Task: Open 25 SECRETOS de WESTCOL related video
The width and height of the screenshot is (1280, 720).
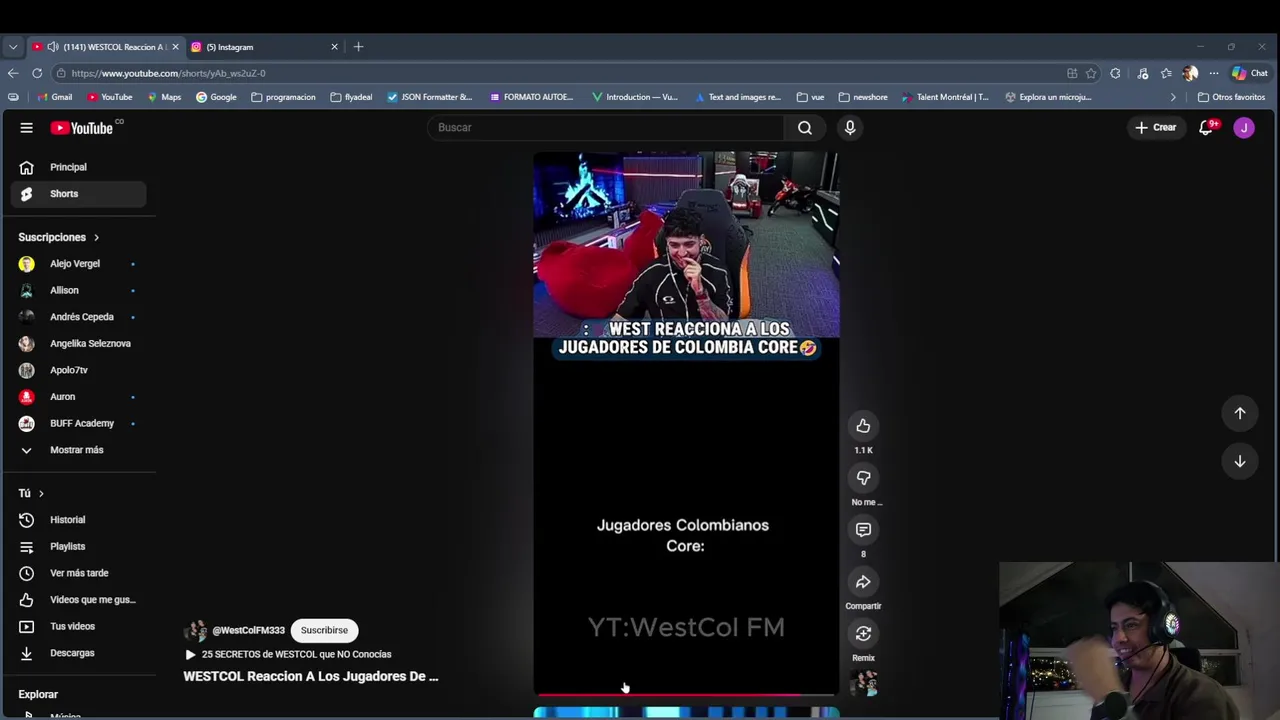Action: pos(288,655)
